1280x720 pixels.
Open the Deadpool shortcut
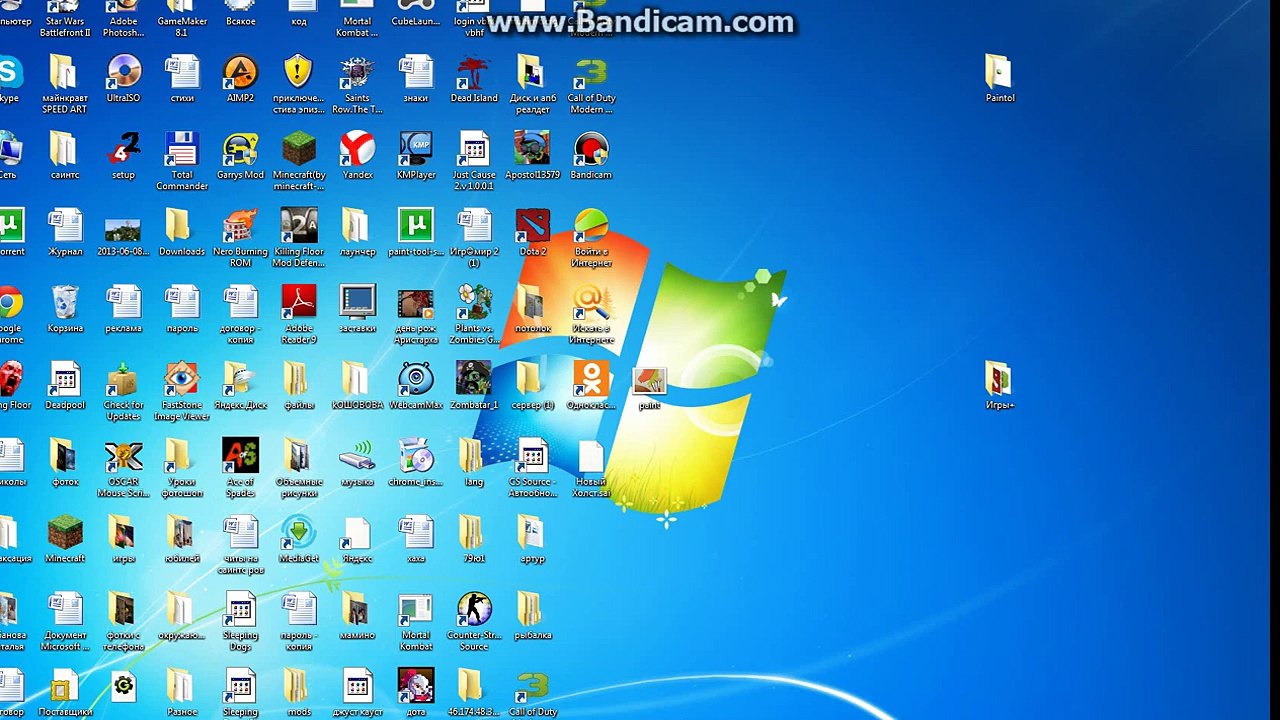click(x=65, y=386)
